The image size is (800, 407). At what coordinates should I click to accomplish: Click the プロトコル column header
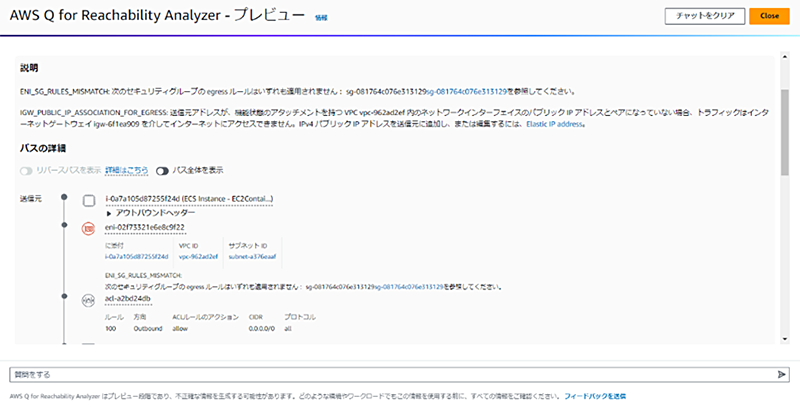pyautogui.click(x=300, y=317)
